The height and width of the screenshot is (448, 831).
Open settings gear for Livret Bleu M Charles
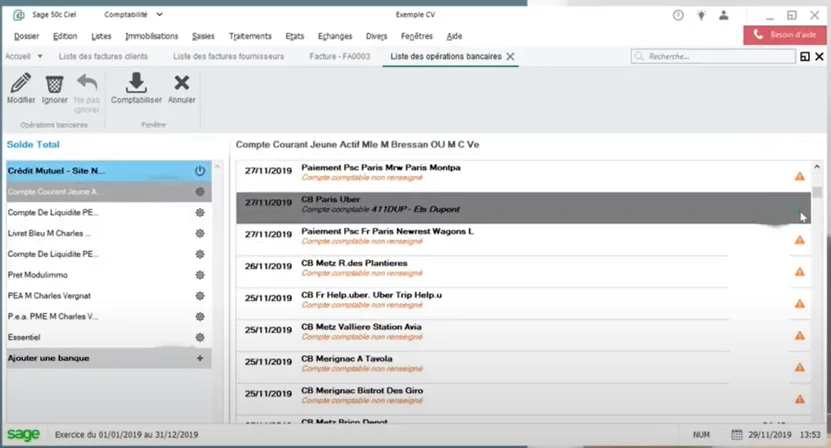(x=200, y=233)
